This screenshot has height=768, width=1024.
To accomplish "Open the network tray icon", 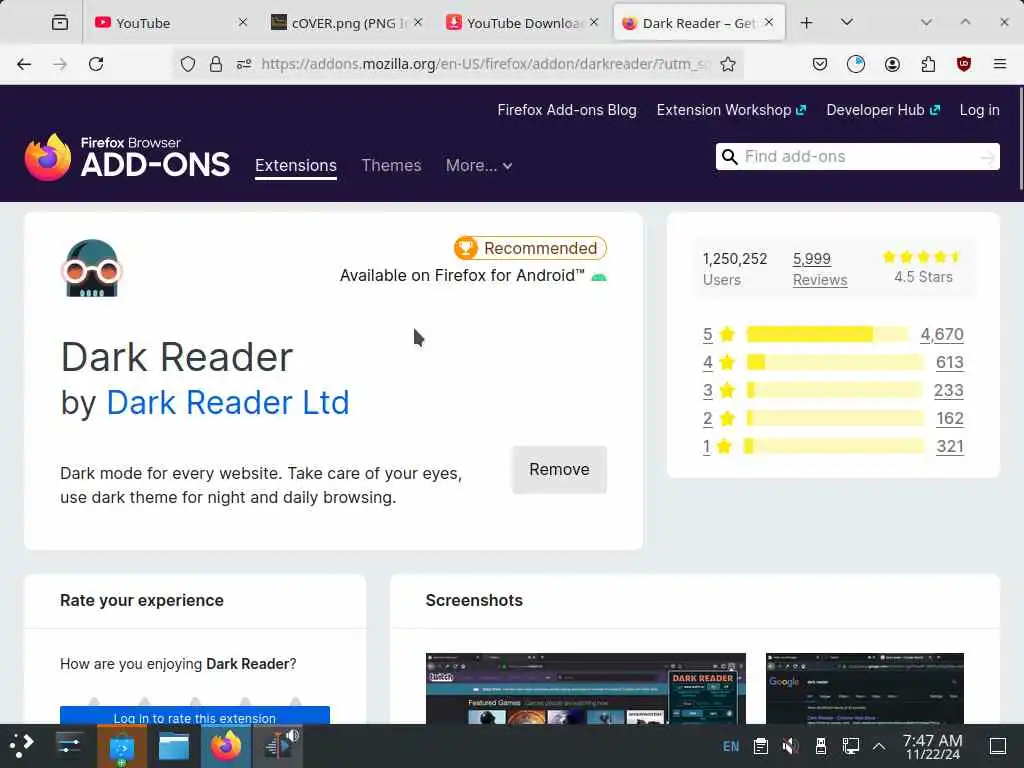I will [850, 746].
